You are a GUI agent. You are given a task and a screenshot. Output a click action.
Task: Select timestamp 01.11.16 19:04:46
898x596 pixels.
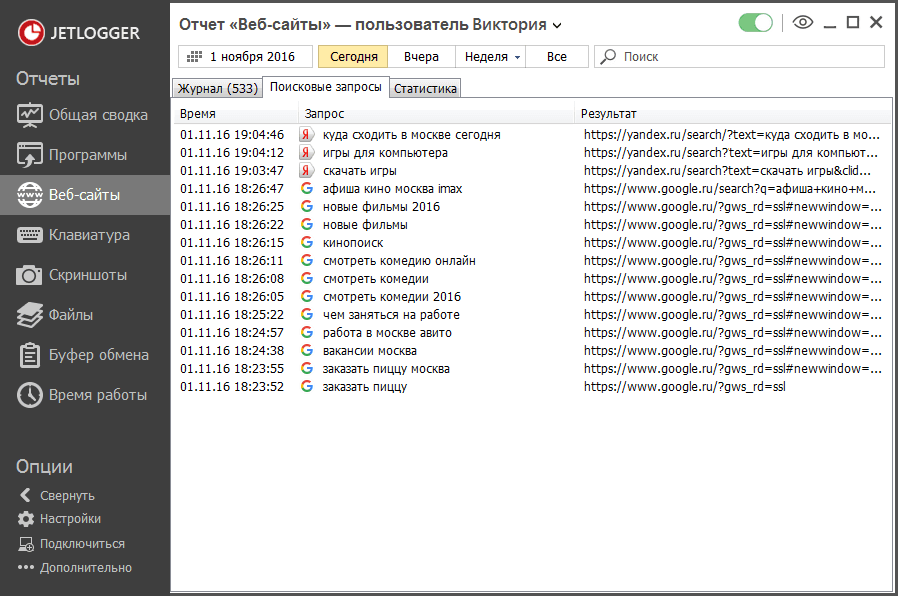(x=231, y=135)
